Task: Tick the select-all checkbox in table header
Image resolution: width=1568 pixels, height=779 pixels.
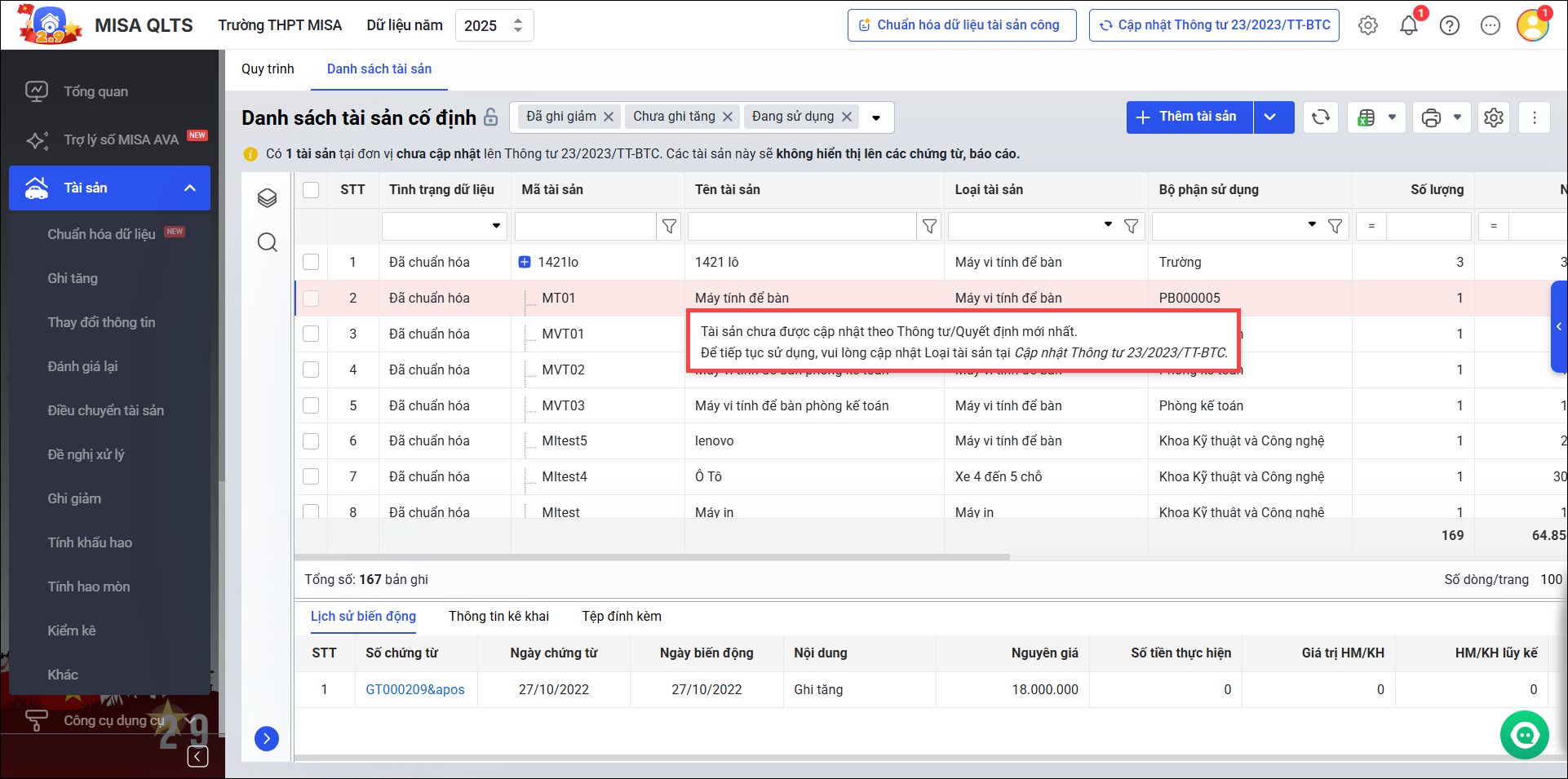Action: (x=311, y=189)
